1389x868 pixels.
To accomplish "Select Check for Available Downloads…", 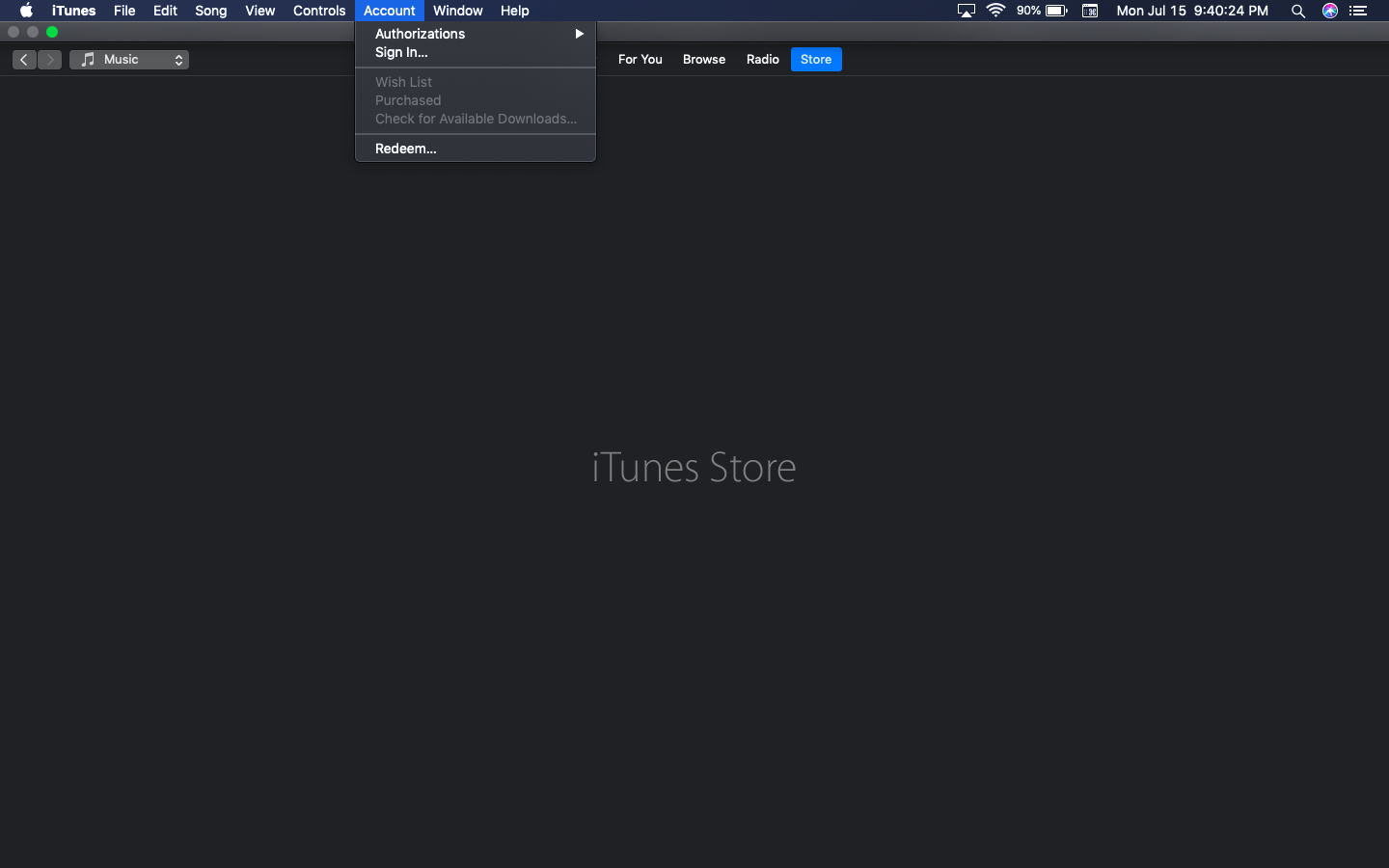I will tap(476, 119).
